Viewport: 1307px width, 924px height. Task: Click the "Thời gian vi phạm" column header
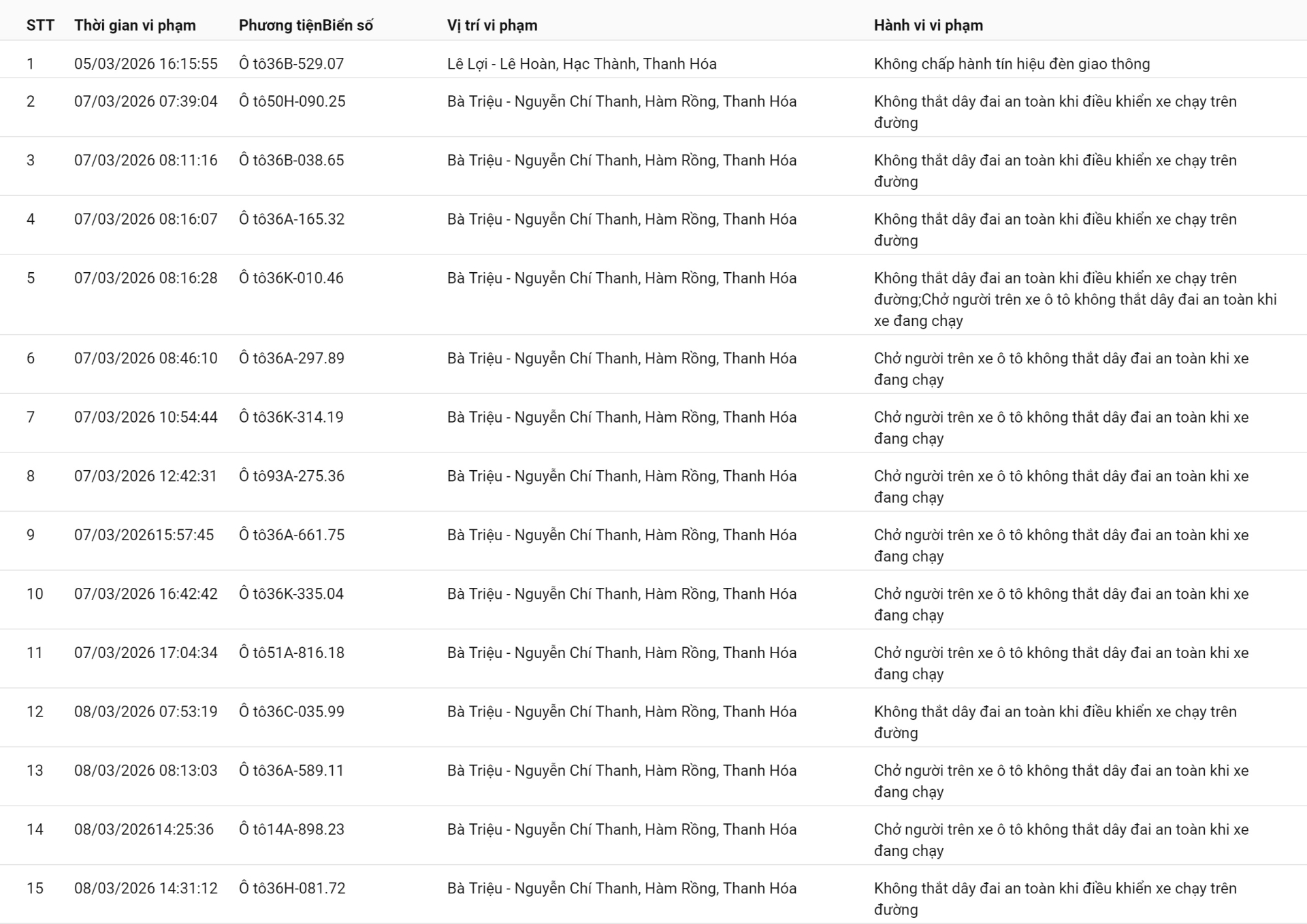(135, 25)
